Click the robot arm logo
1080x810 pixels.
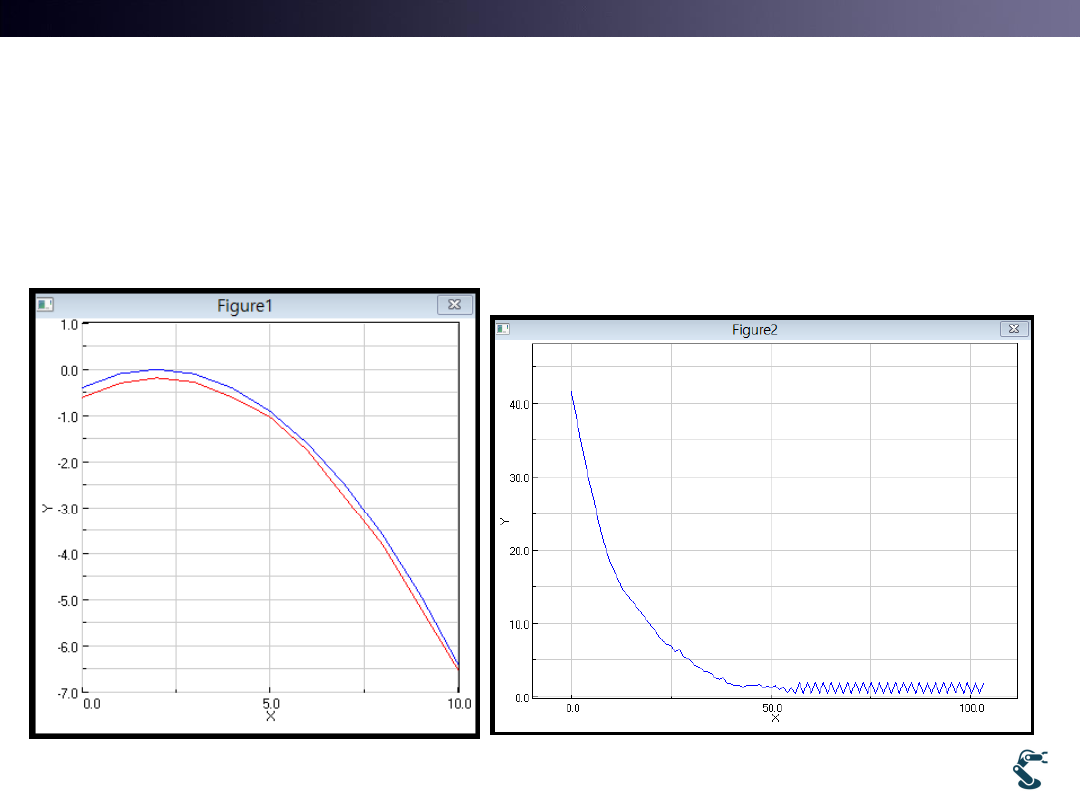[x=1028, y=769]
